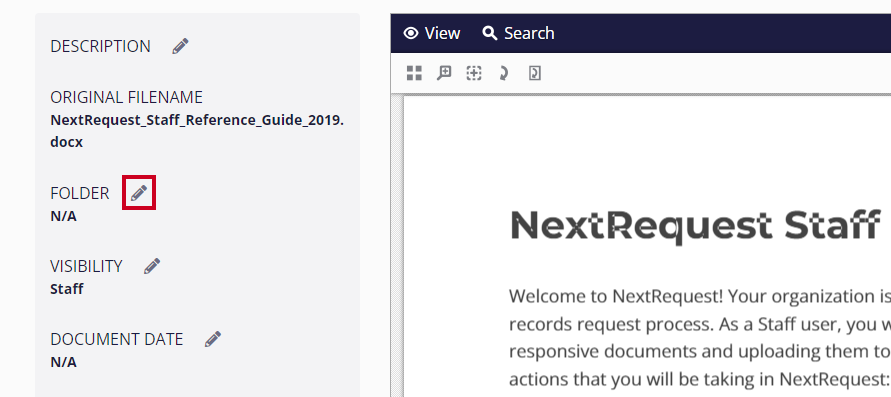891x397 pixels.
Task: Click the DESCRIPTION label
Action: [x=101, y=47]
